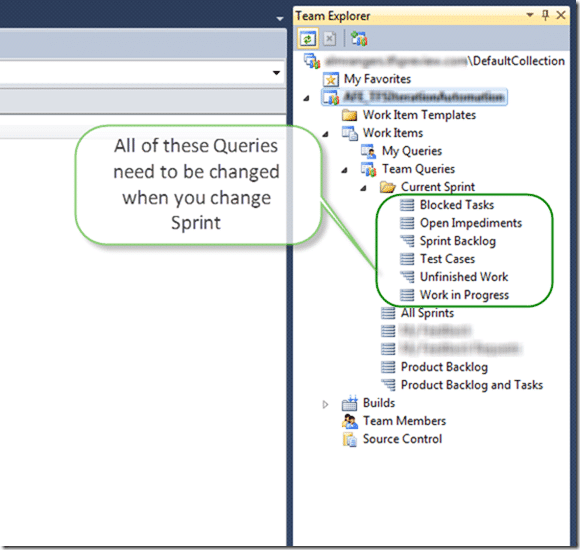Open the Sprint Backlog query

(458, 241)
